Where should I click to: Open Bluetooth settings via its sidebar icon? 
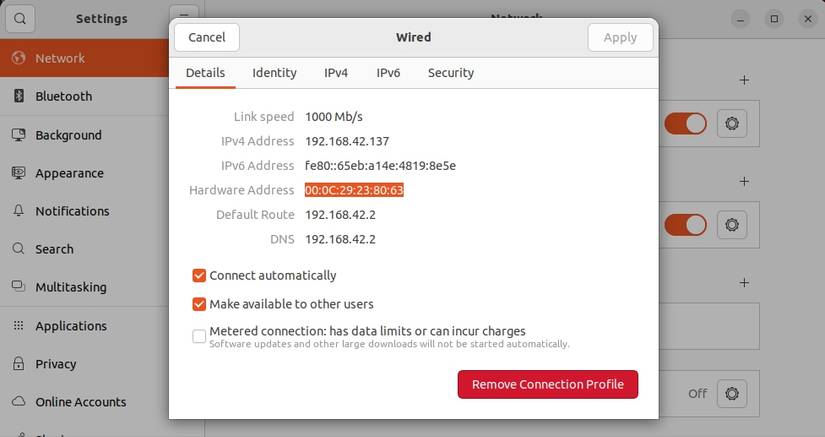[x=18, y=96]
